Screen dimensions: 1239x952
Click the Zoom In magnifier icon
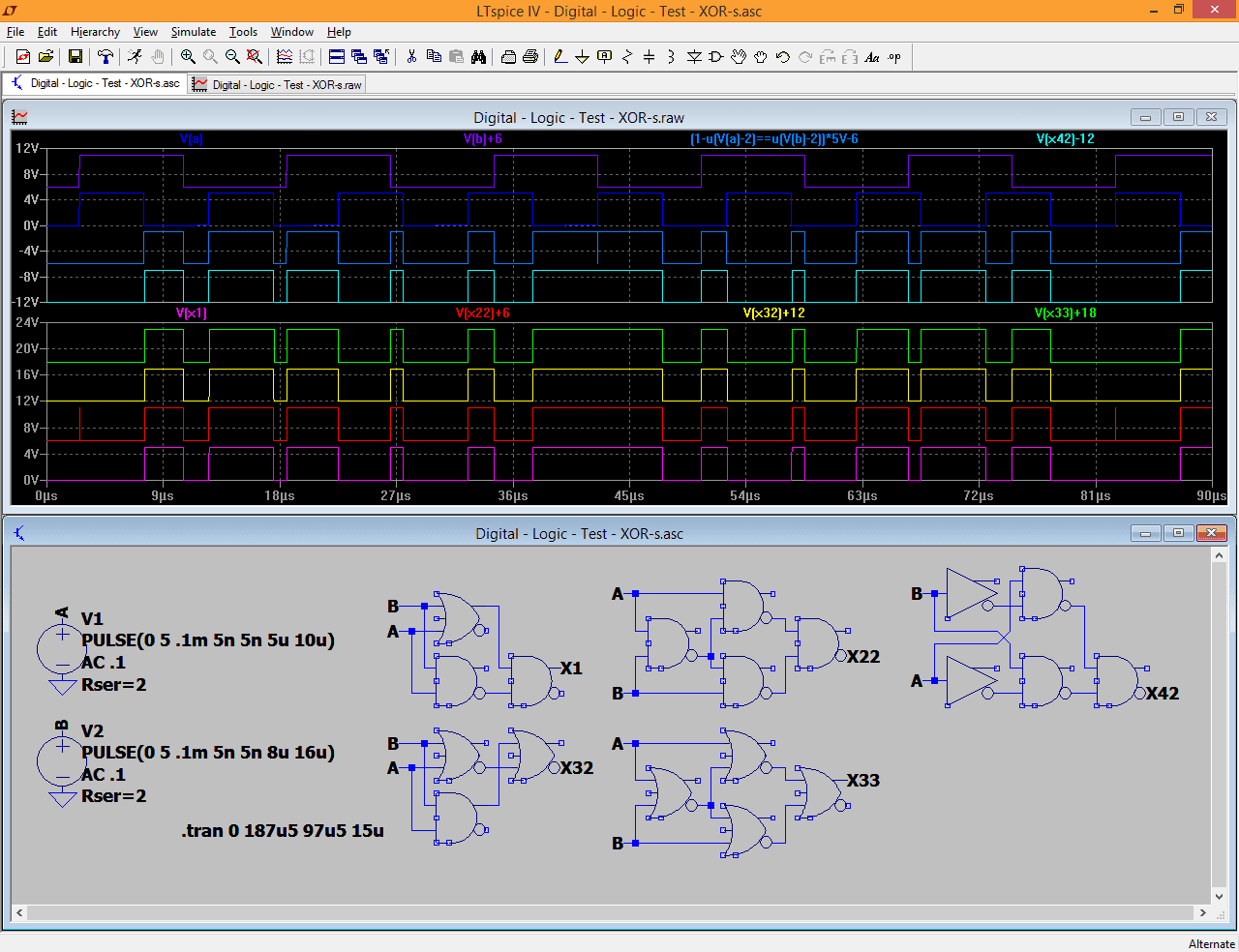point(188,57)
